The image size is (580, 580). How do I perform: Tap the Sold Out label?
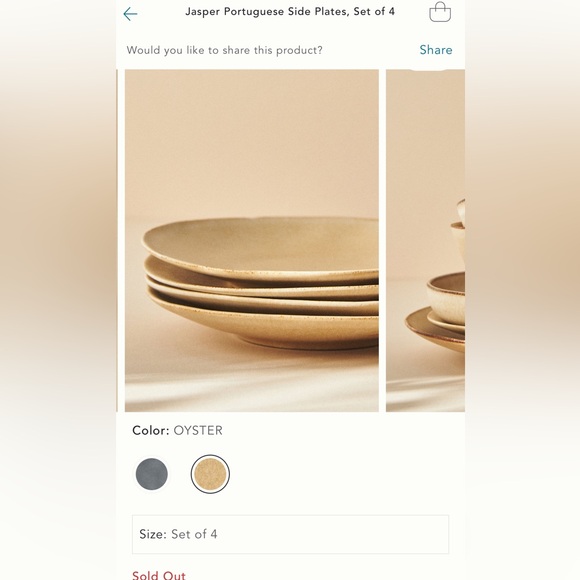(159, 574)
